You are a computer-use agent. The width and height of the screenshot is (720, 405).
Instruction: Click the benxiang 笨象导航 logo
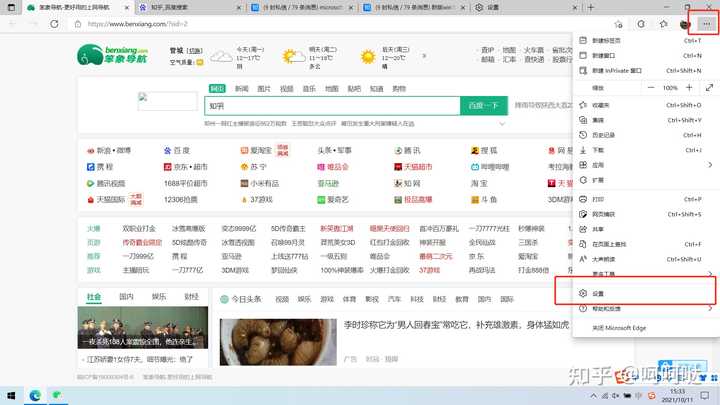coord(113,55)
